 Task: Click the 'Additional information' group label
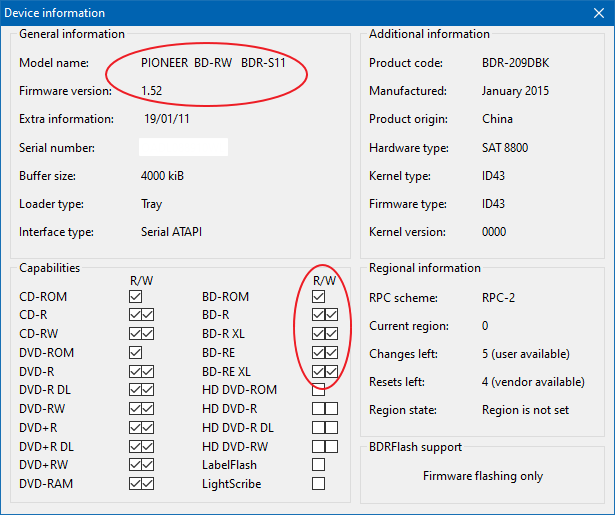(429, 34)
